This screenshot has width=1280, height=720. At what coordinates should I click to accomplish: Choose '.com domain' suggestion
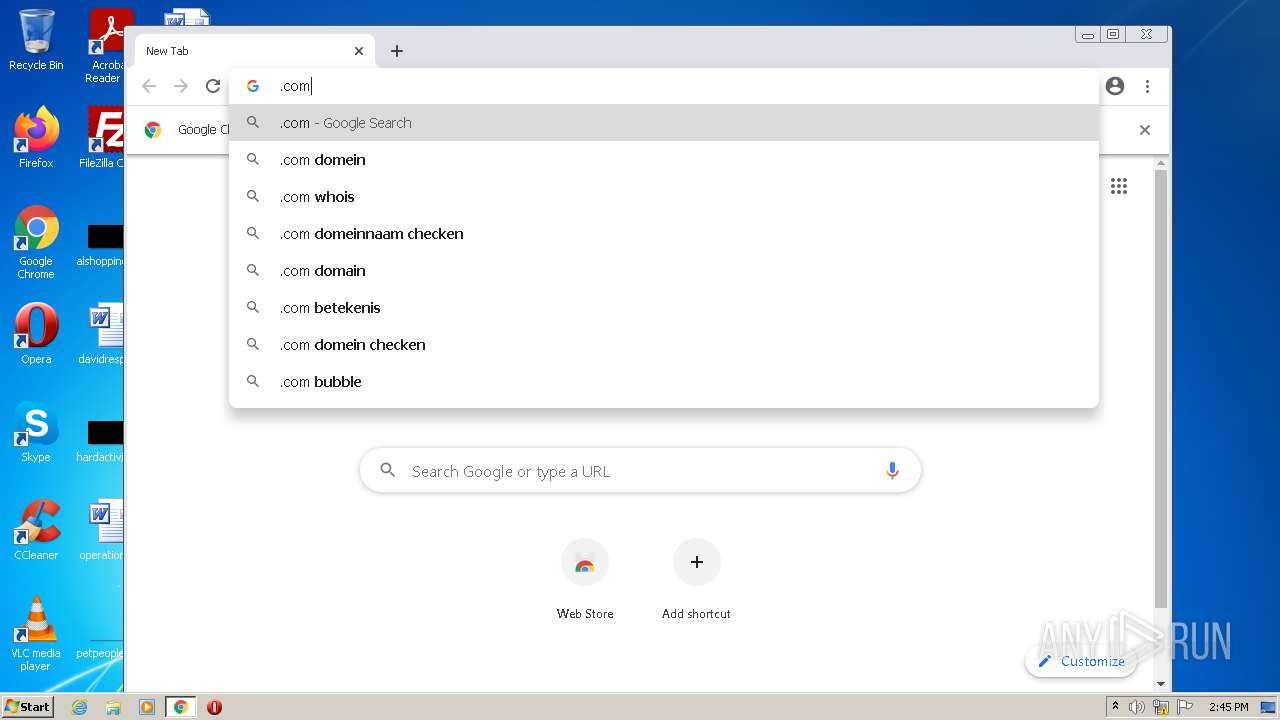[x=664, y=271]
